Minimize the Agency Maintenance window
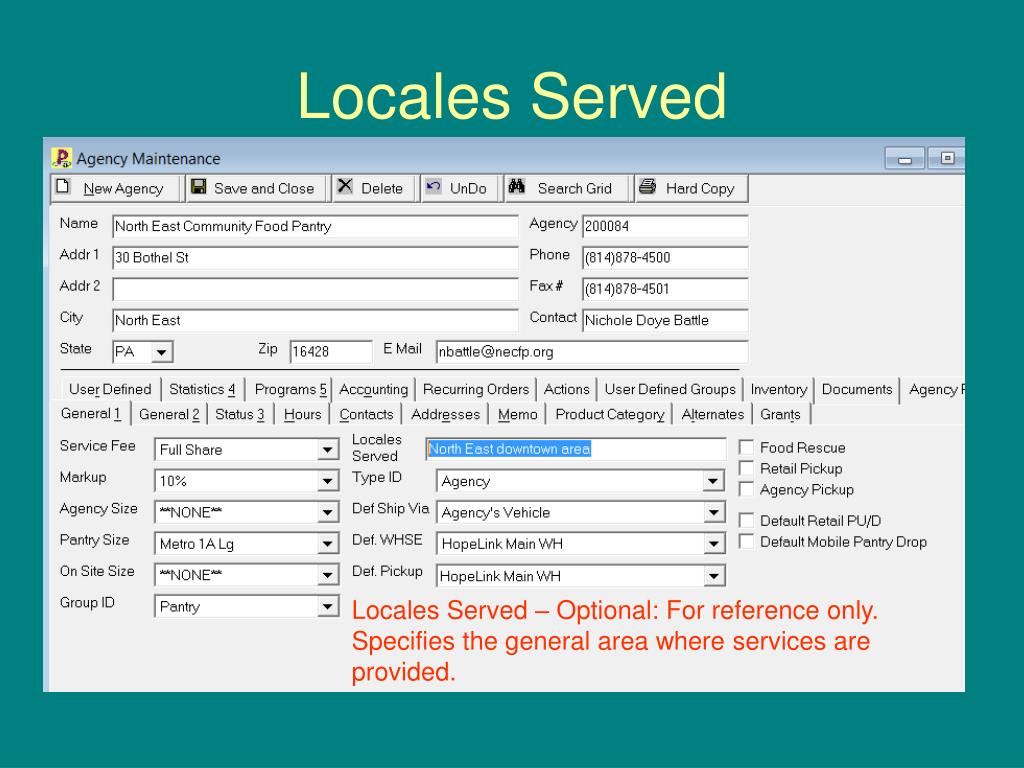1024x768 pixels. click(x=904, y=158)
